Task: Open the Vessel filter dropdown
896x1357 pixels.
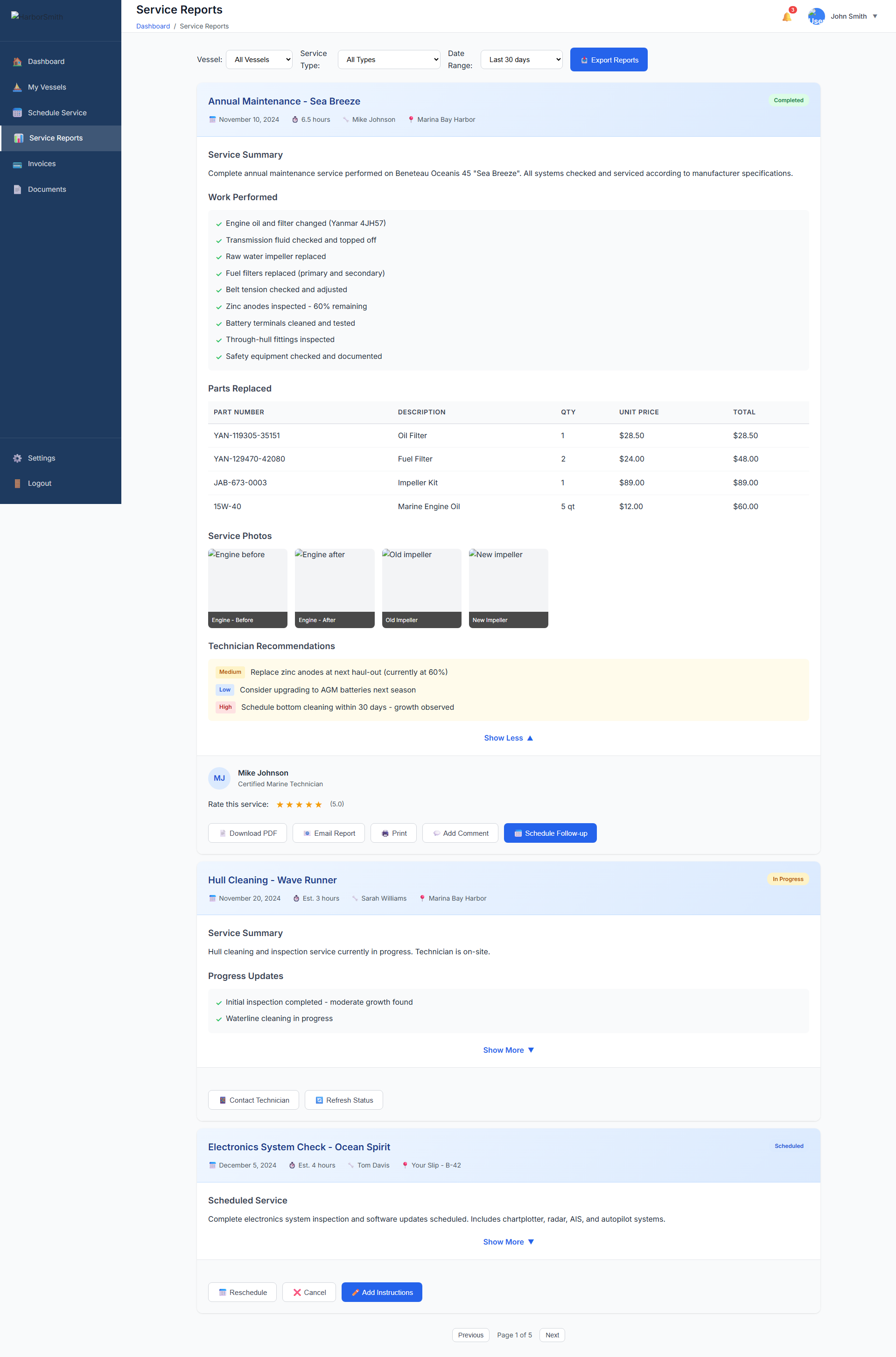Action: tap(259, 59)
